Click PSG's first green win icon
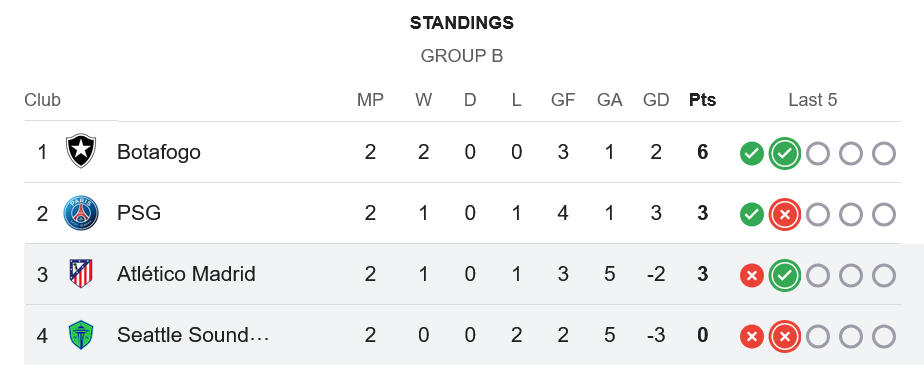Viewport: 924px width, 382px height. coord(751,215)
